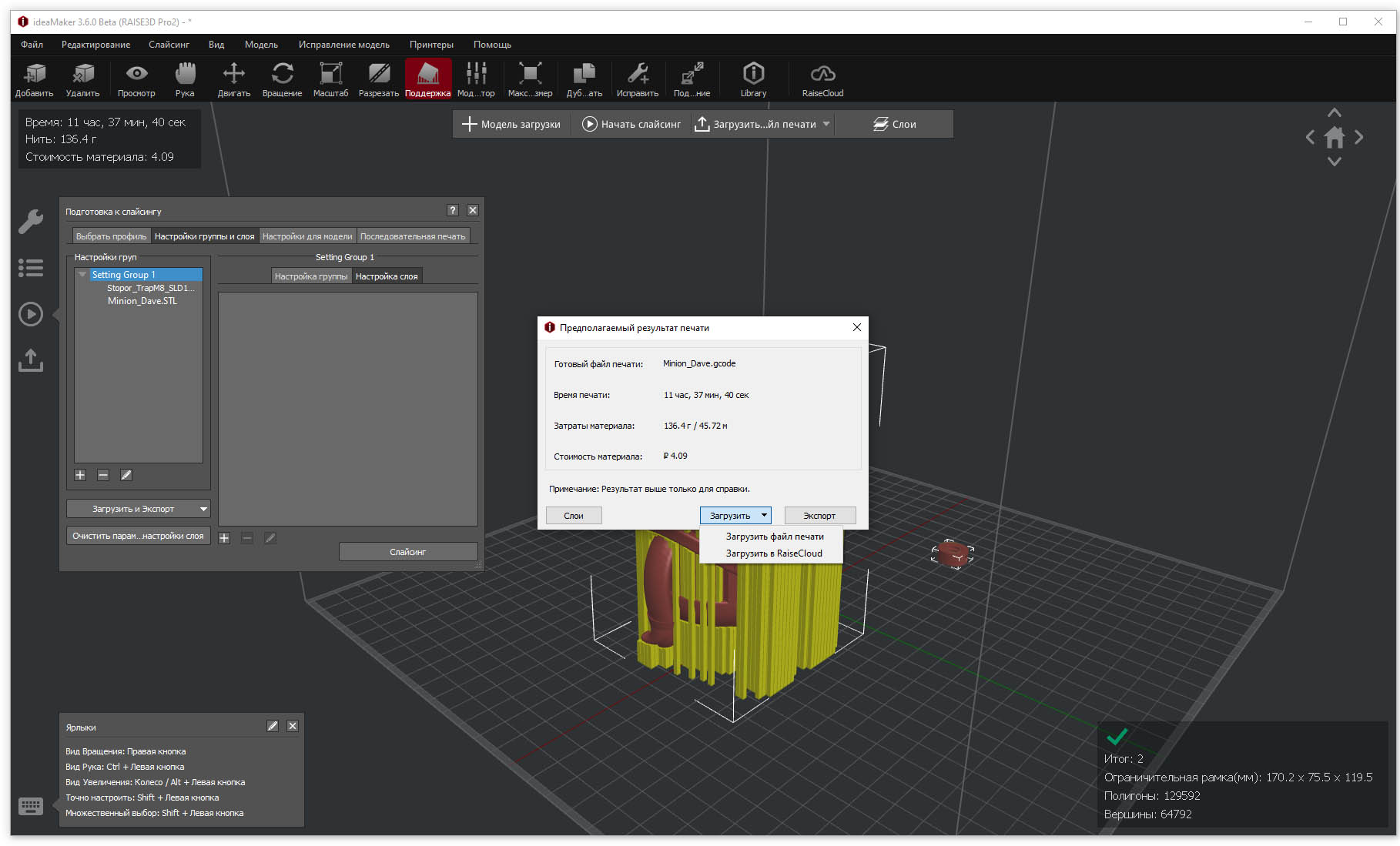Close the Ярлыки shortcuts panel
The width and height of the screenshot is (1400, 846).
click(293, 726)
